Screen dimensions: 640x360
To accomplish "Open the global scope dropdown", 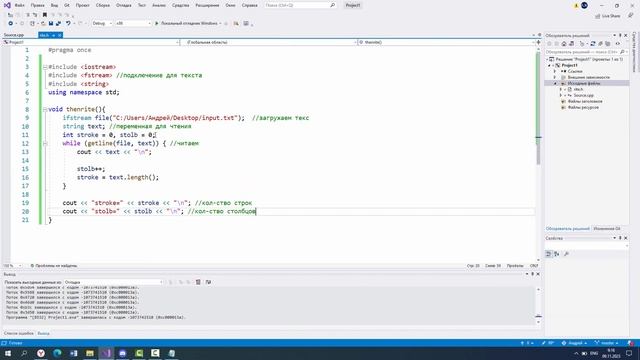I will click(x=269, y=42).
